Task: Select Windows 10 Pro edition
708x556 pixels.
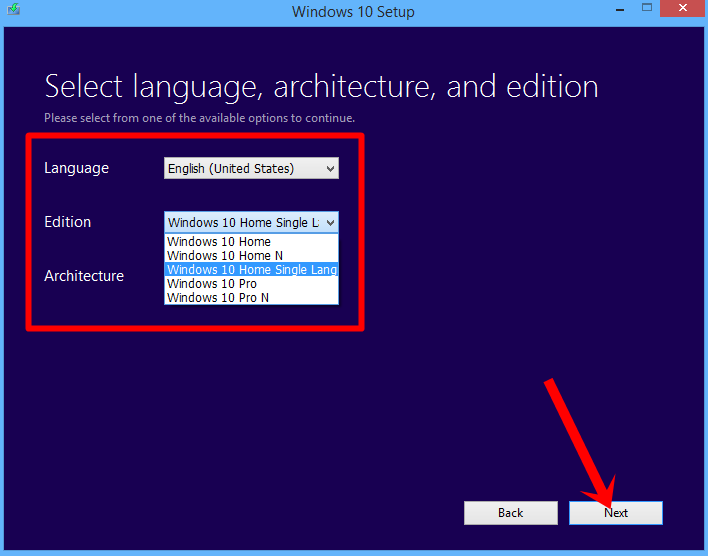Action: point(211,284)
